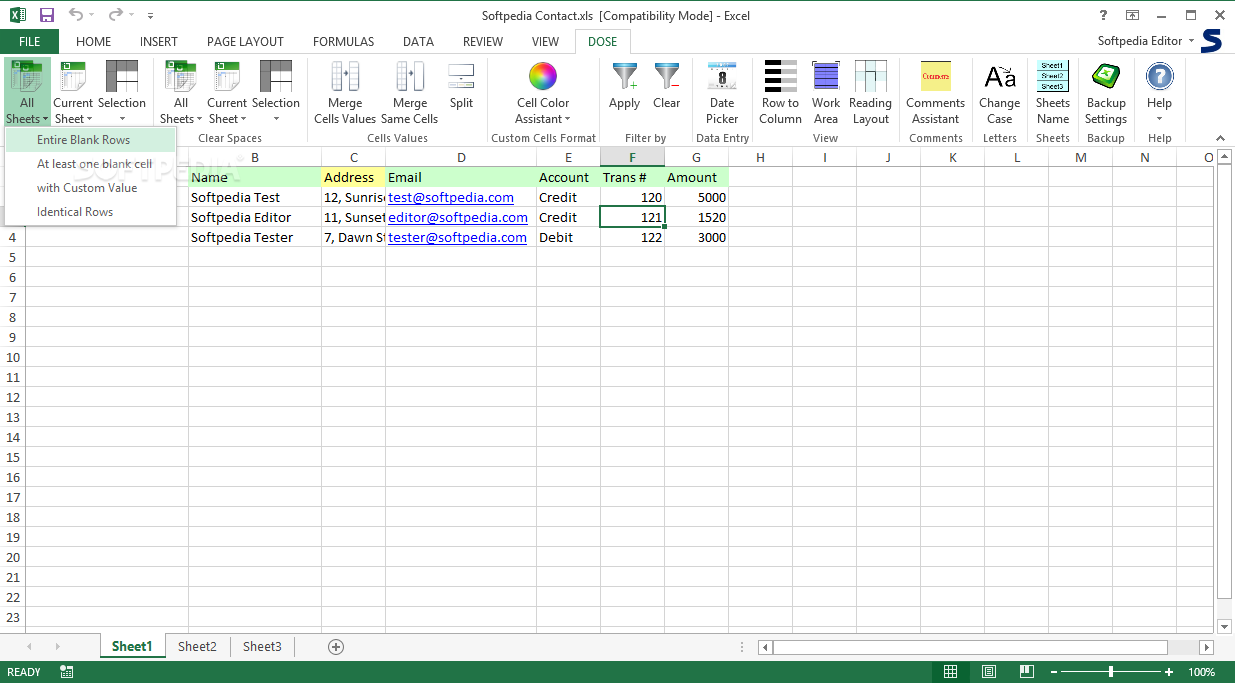The height and width of the screenshot is (683, 1235).
Task: Open tester@softpedia.com email link
Action: (x=457, y=238)
